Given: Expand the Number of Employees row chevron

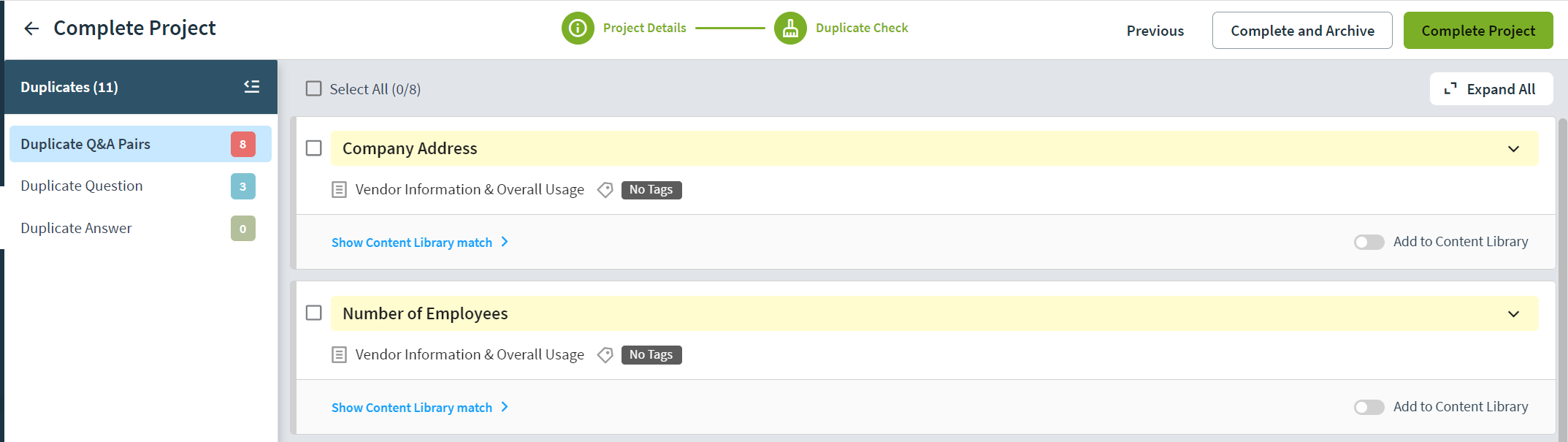Looking at the screenshot, I should pos(1513,314).
